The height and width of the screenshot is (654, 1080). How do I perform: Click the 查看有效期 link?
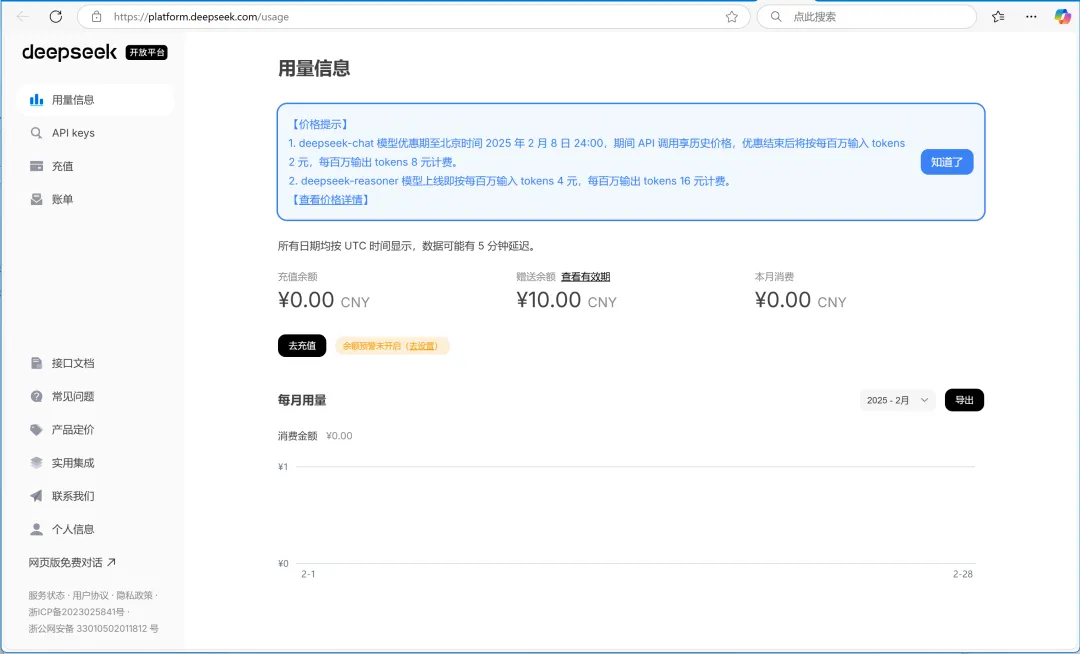coord(585,277)
